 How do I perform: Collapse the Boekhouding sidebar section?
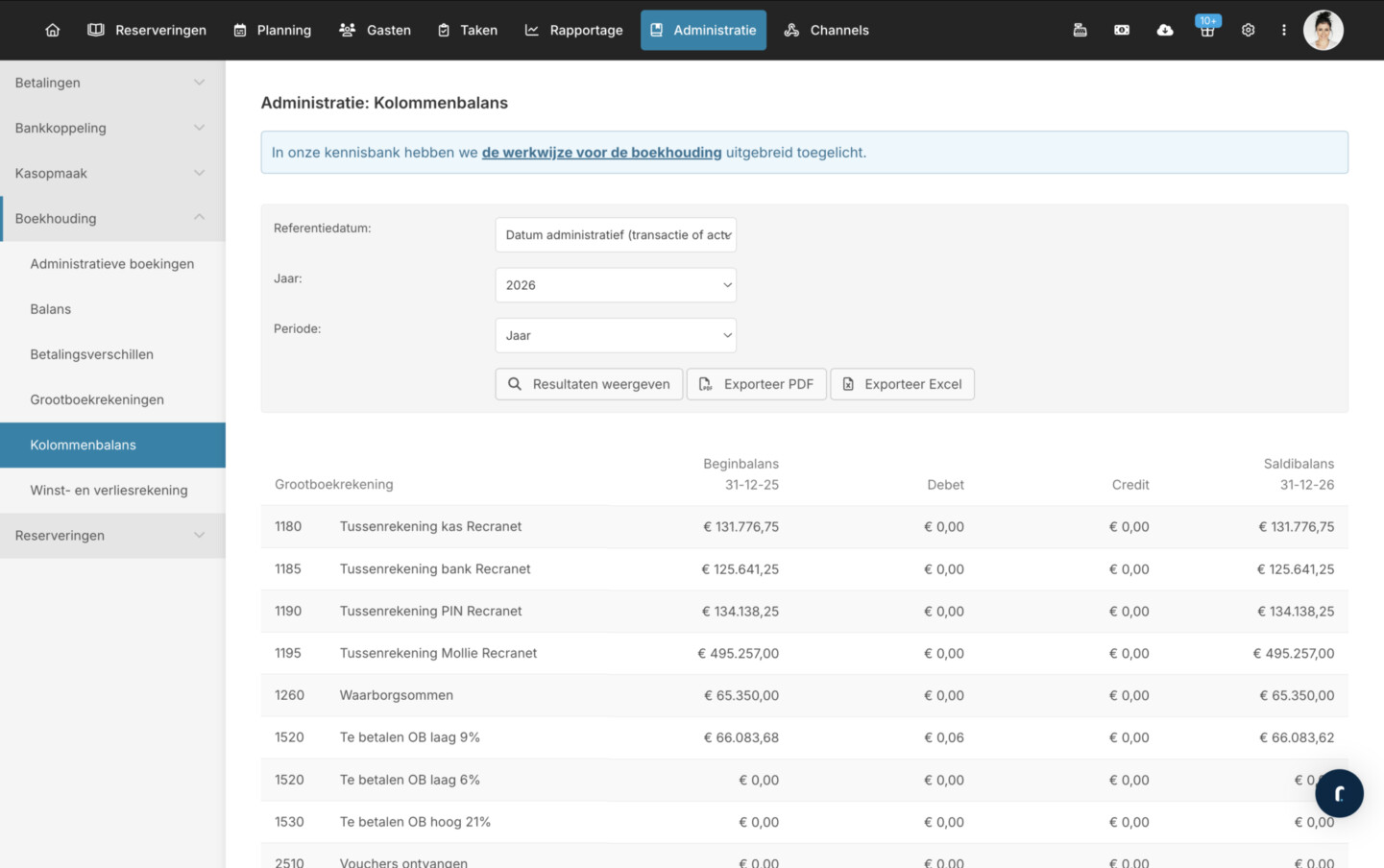point(111,218)
